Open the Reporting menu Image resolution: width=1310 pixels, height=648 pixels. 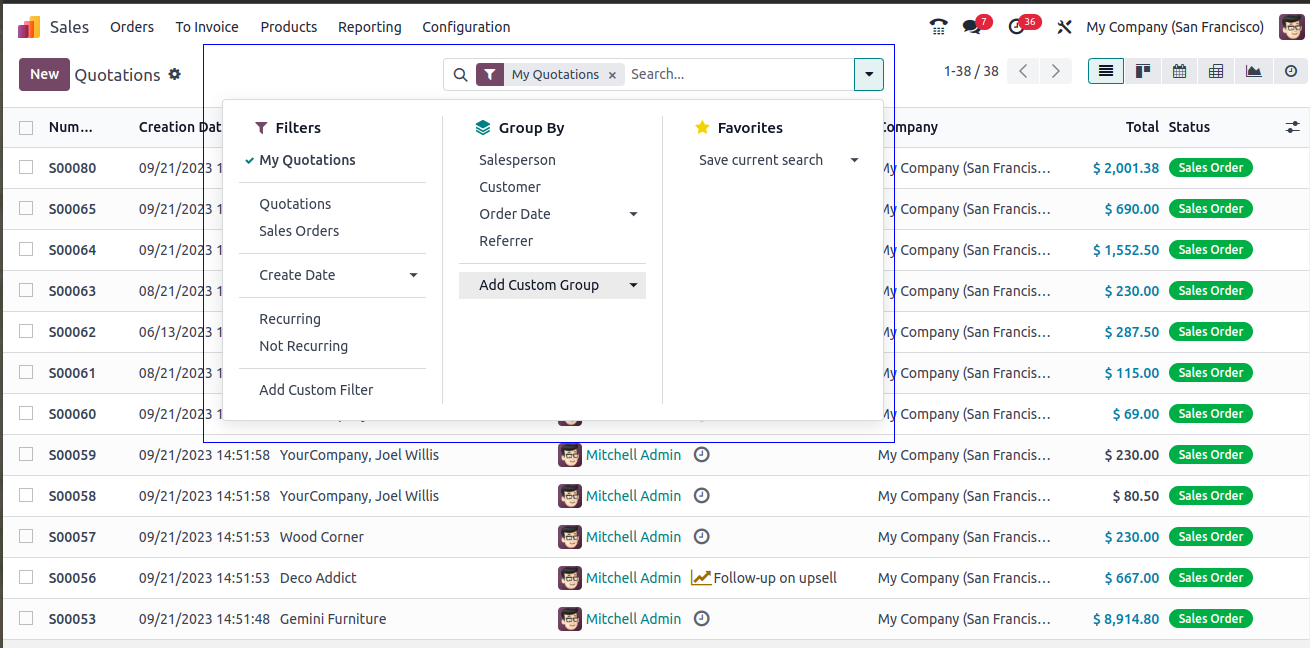tap(369, 27)
